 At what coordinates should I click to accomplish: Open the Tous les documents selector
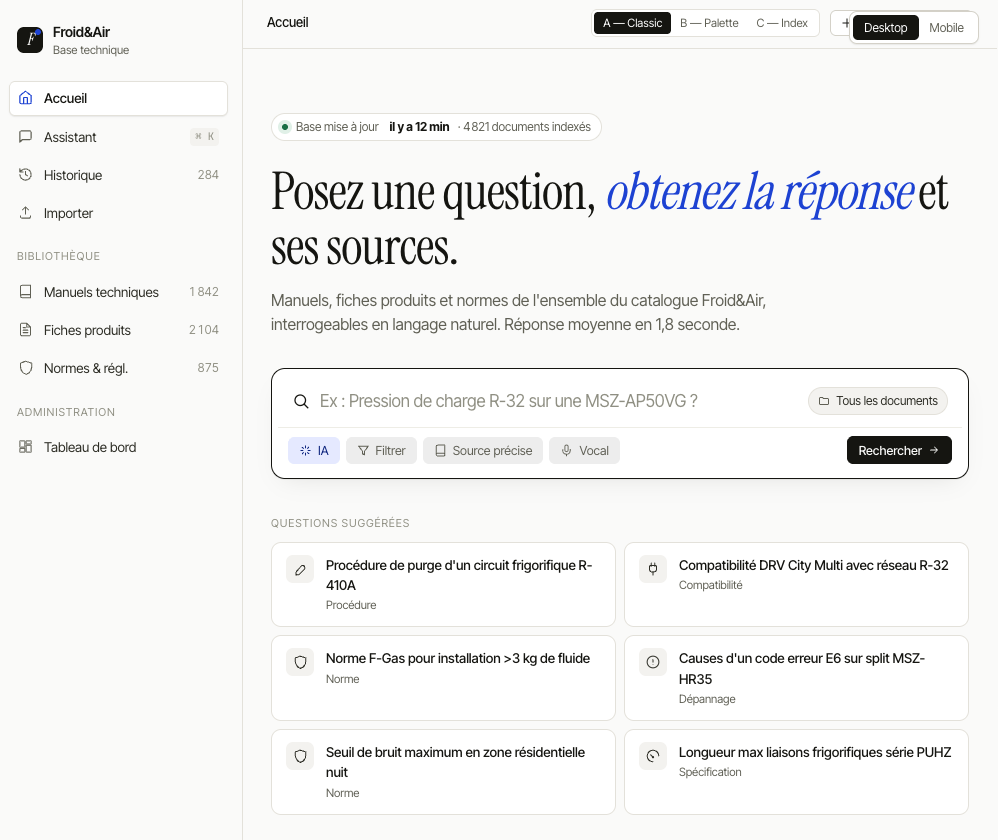pos(877,400)
